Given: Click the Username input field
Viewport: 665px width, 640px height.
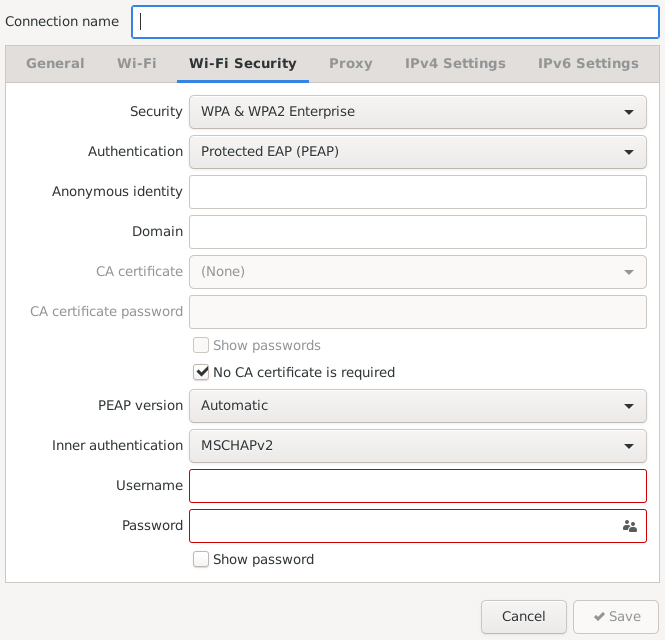Looking at the screenshot, I should tap(418, 486).
